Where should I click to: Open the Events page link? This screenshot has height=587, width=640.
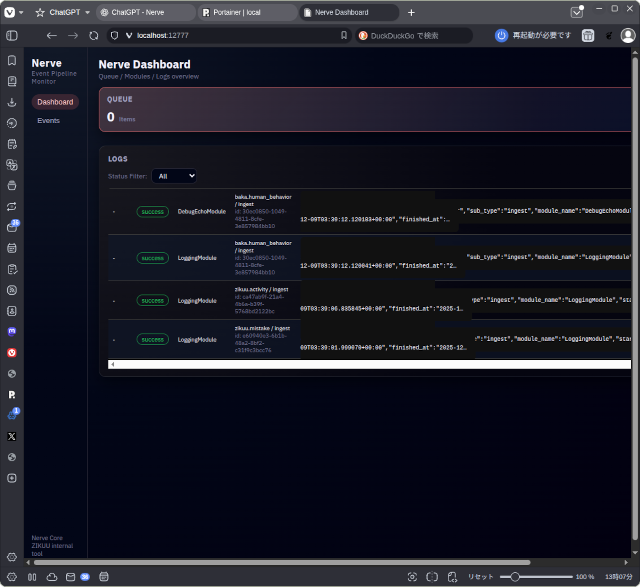click(48, 121)
